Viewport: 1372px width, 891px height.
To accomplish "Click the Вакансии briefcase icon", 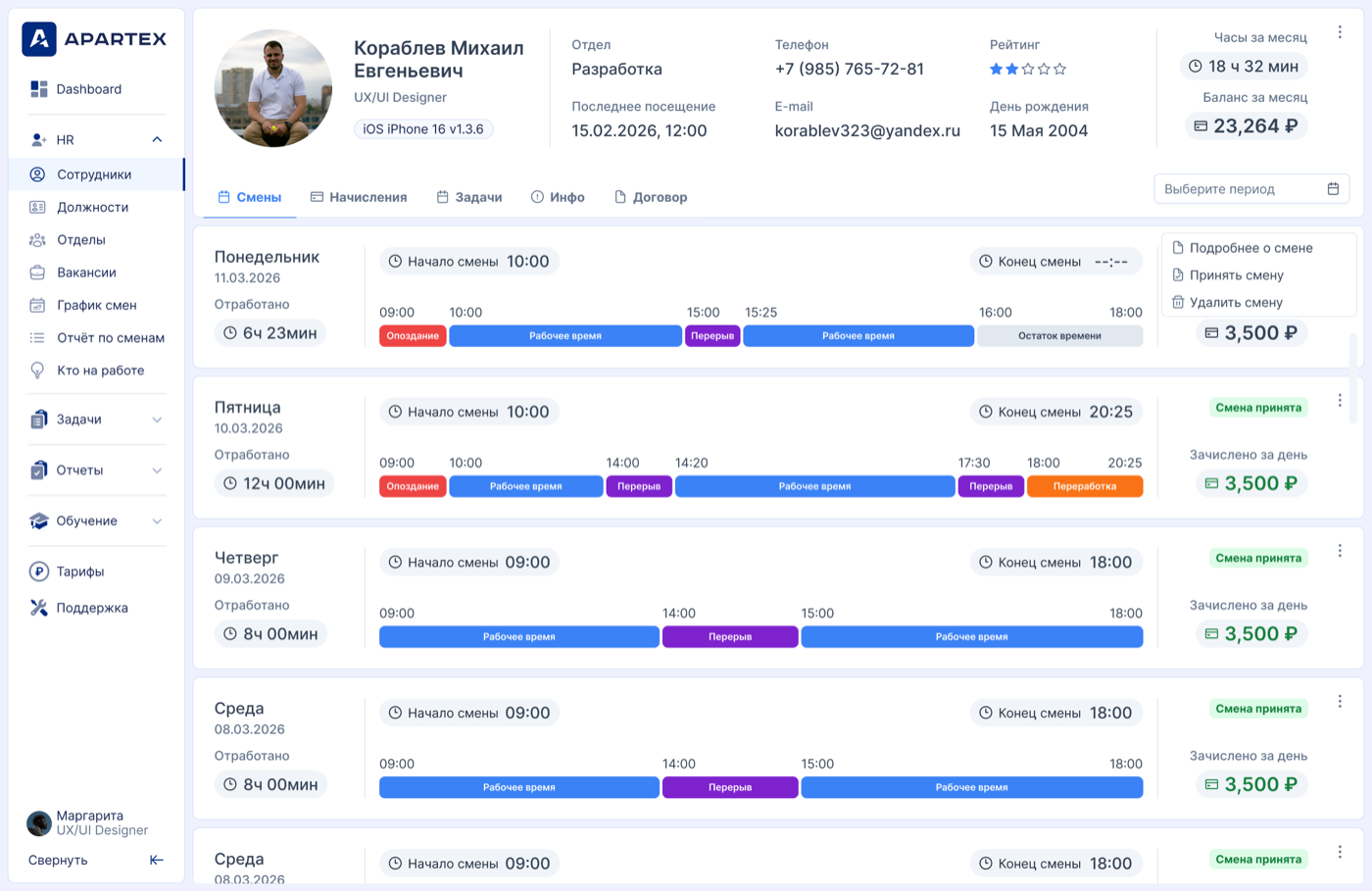I will (37, 272).
